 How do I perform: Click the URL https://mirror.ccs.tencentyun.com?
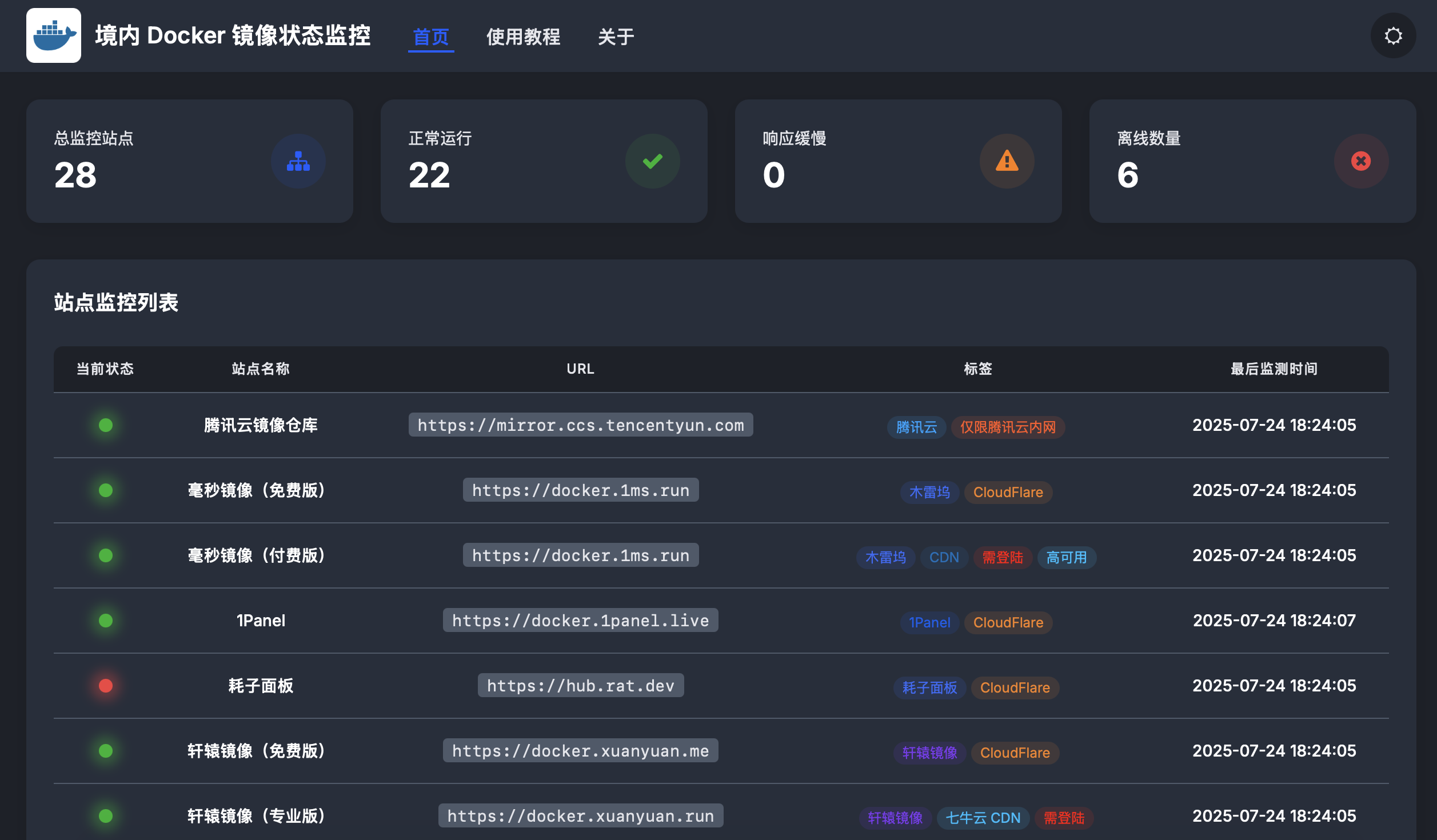pos(581,425)
